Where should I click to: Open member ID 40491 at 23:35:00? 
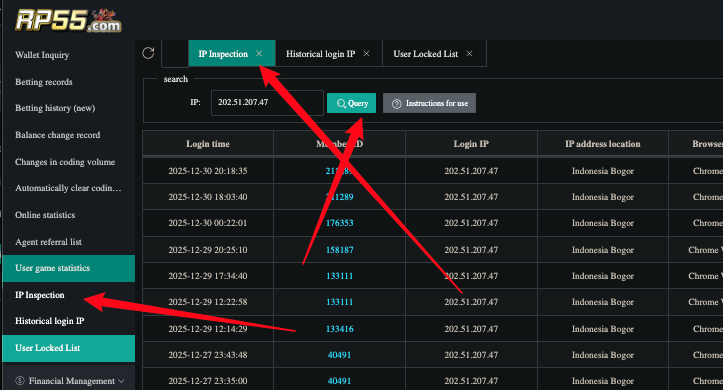339,381
